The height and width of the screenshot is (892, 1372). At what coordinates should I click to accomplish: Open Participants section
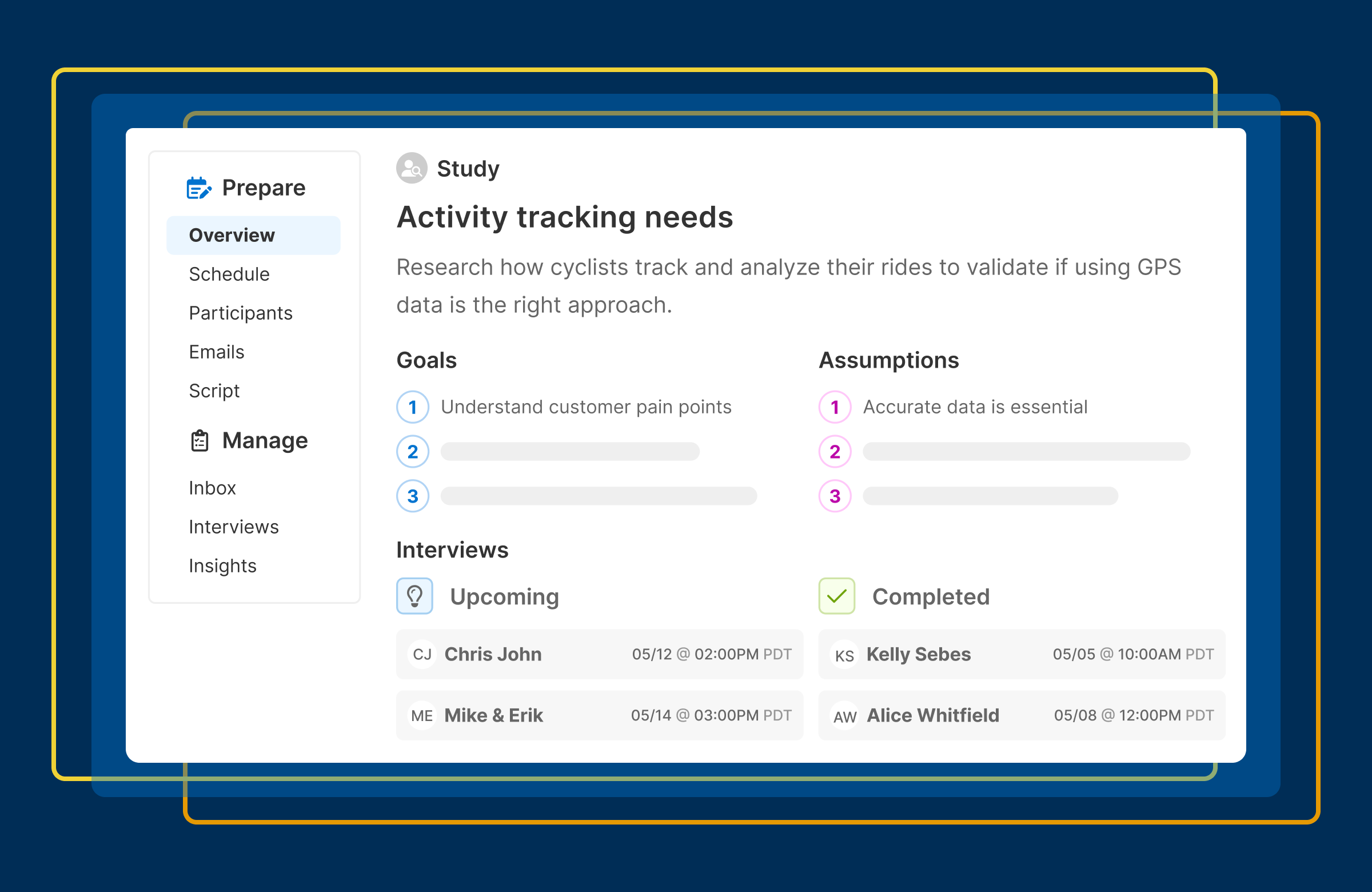[x=241, y=313]
